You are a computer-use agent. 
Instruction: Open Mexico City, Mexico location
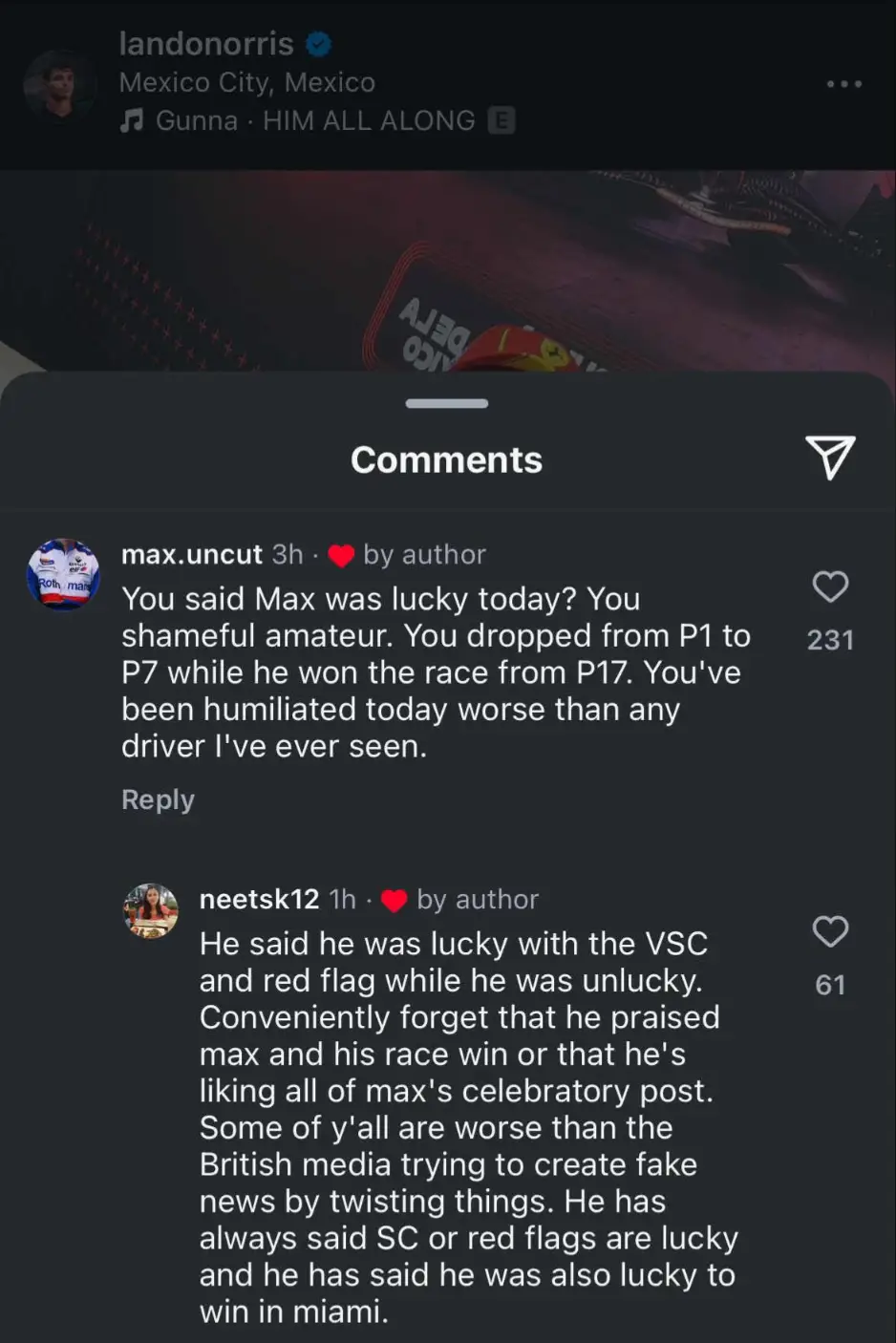pos(247,83)
